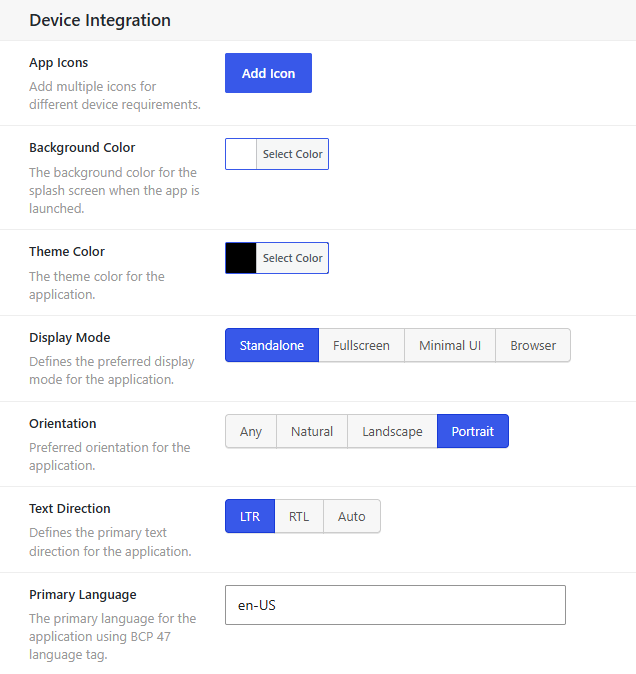Screen dimensions: 636x674
Task: Click the App Icons label
Action: tap(58, 63)
